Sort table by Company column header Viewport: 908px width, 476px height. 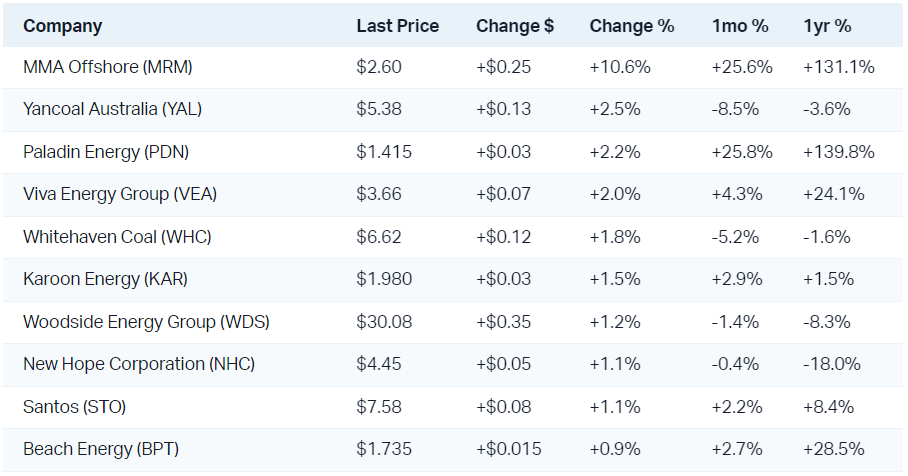[62, 26]
